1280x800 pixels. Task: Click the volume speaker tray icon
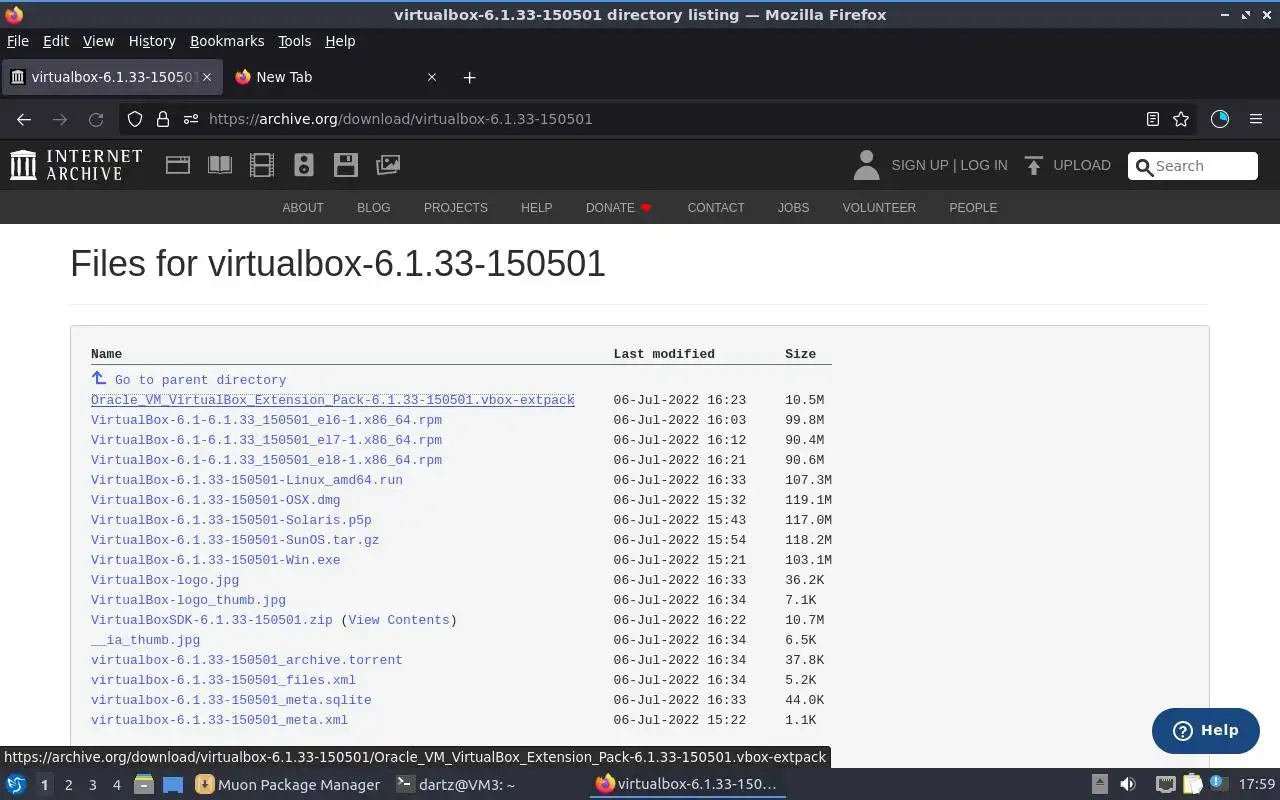(x=1128, y=784)
